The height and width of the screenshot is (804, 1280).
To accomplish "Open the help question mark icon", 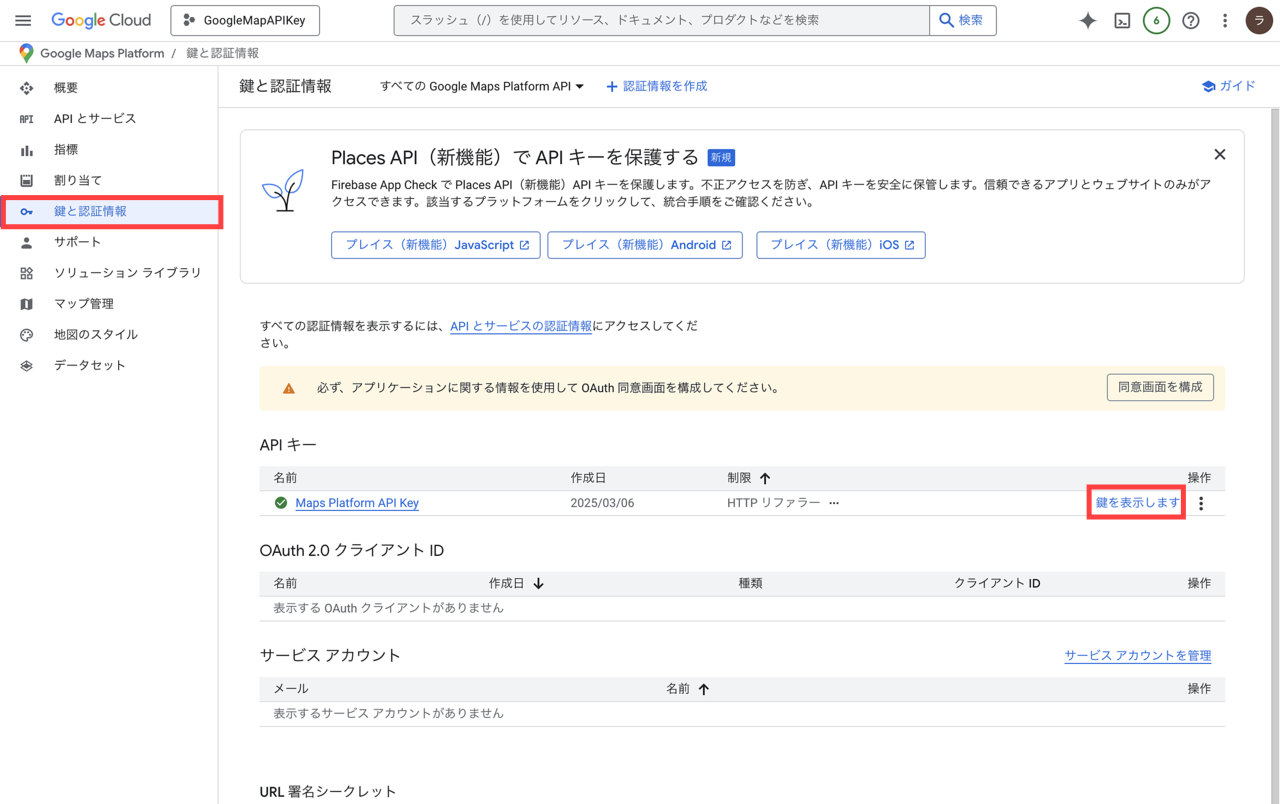I will pos(1191,20).
